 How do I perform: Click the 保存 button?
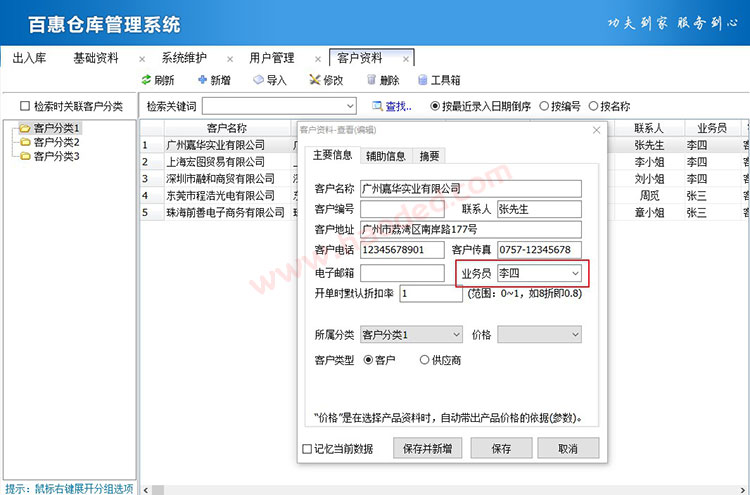coord(501,449)
